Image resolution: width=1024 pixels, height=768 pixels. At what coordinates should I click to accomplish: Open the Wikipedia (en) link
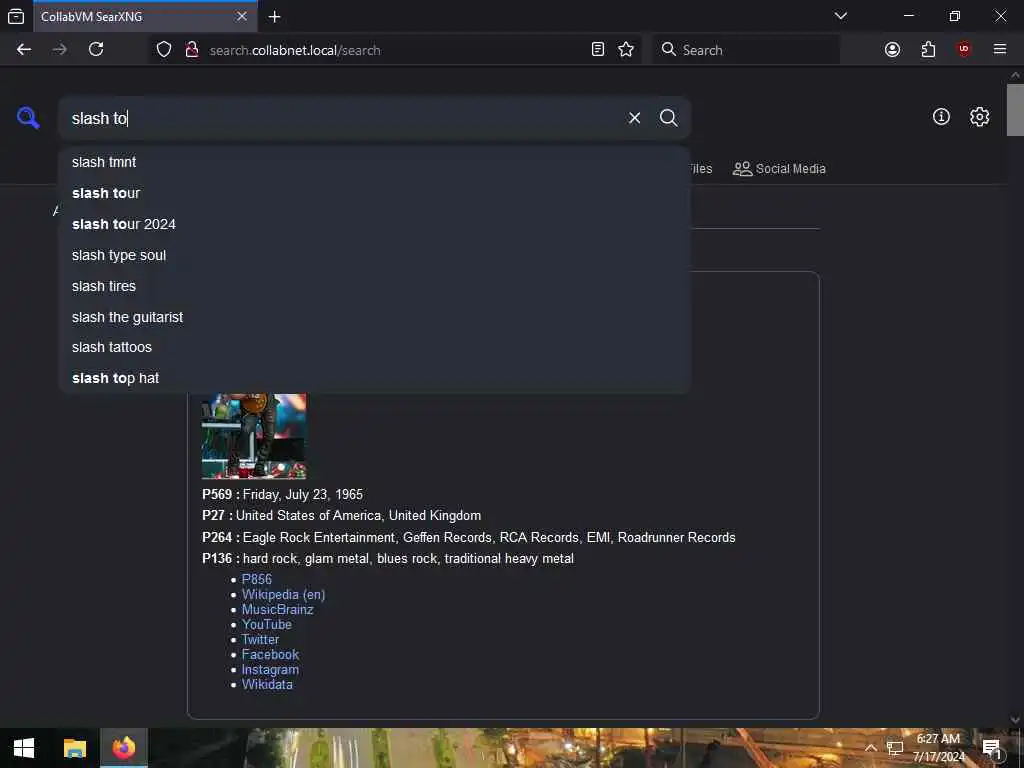click(283, 594)
